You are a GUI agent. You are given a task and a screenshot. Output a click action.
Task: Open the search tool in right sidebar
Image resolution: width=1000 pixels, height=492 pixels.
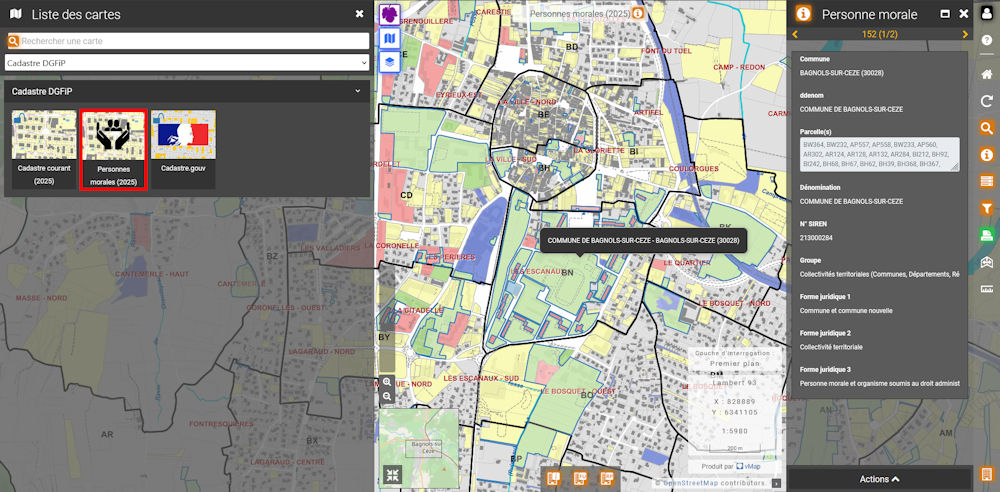(x=986, y=128)
